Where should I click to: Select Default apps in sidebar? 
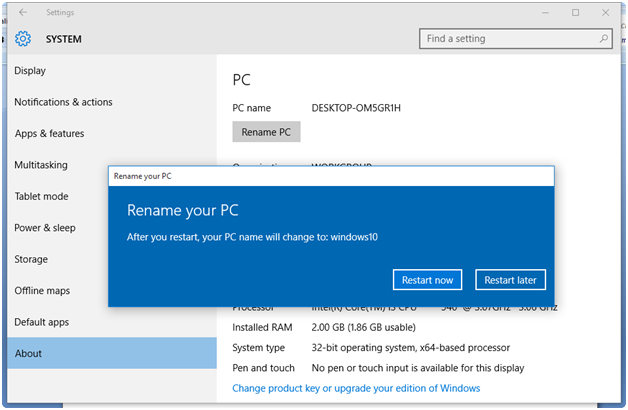42,322
